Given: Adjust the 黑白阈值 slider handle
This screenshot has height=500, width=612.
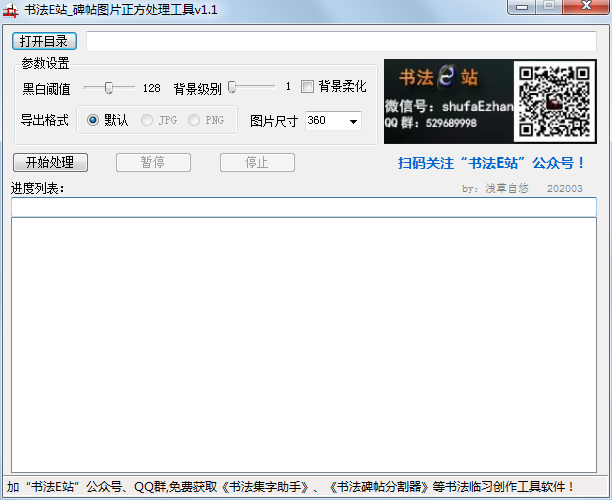Looking at the screenshot, I should click(x=109, y=87).
